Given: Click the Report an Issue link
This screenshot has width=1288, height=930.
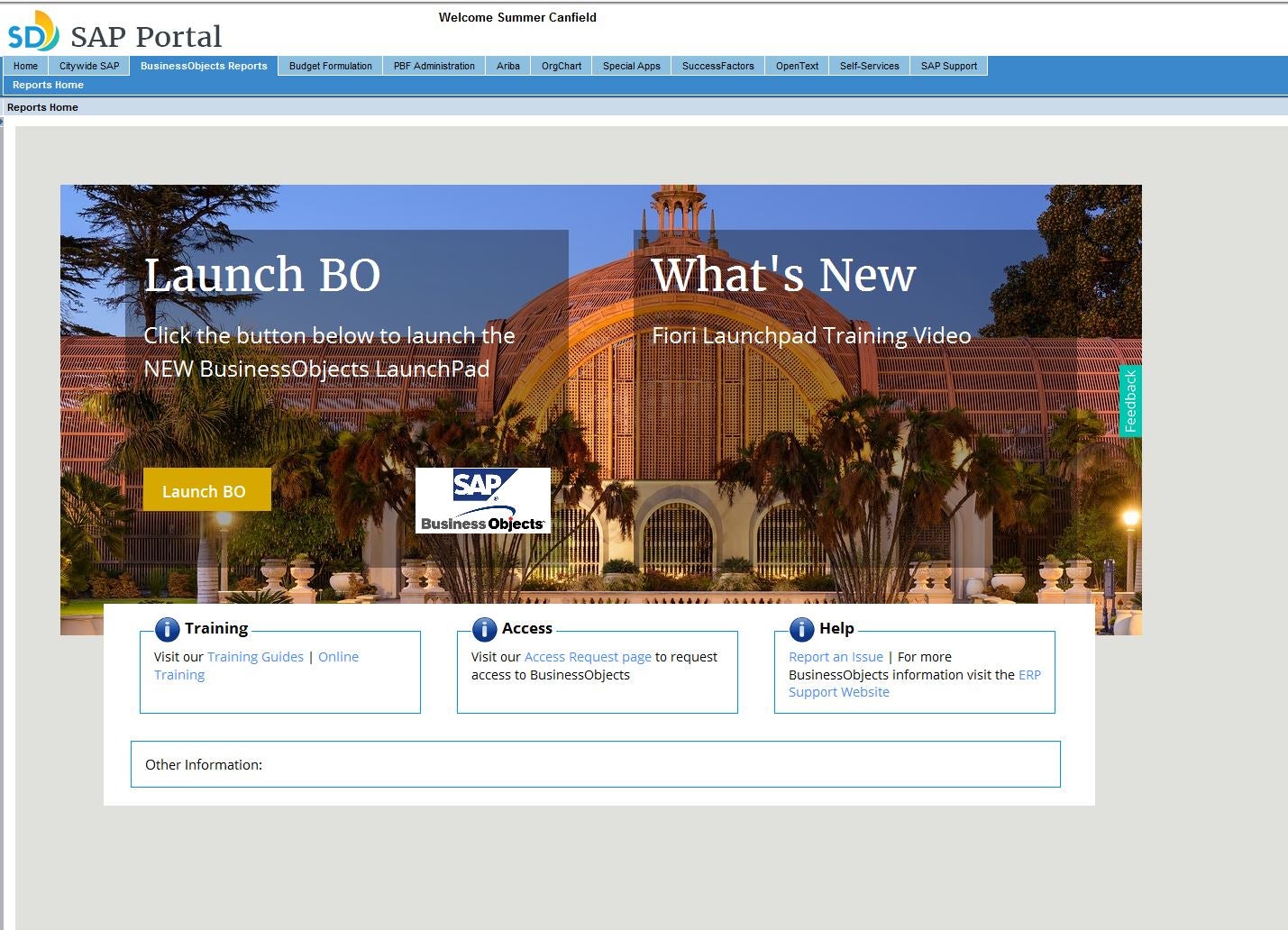Looking at the screenshot, I should 836,657.
